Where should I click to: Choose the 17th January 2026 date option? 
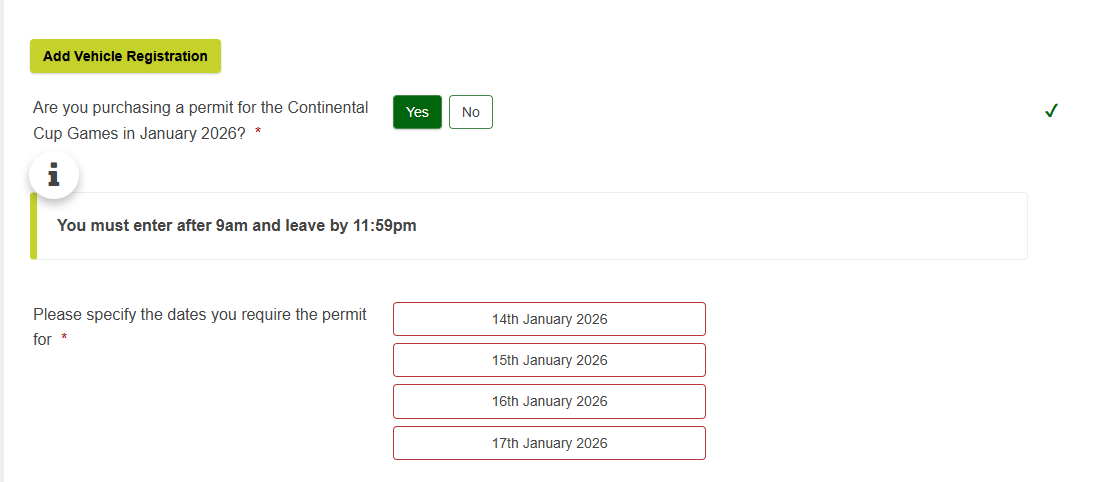549,443
